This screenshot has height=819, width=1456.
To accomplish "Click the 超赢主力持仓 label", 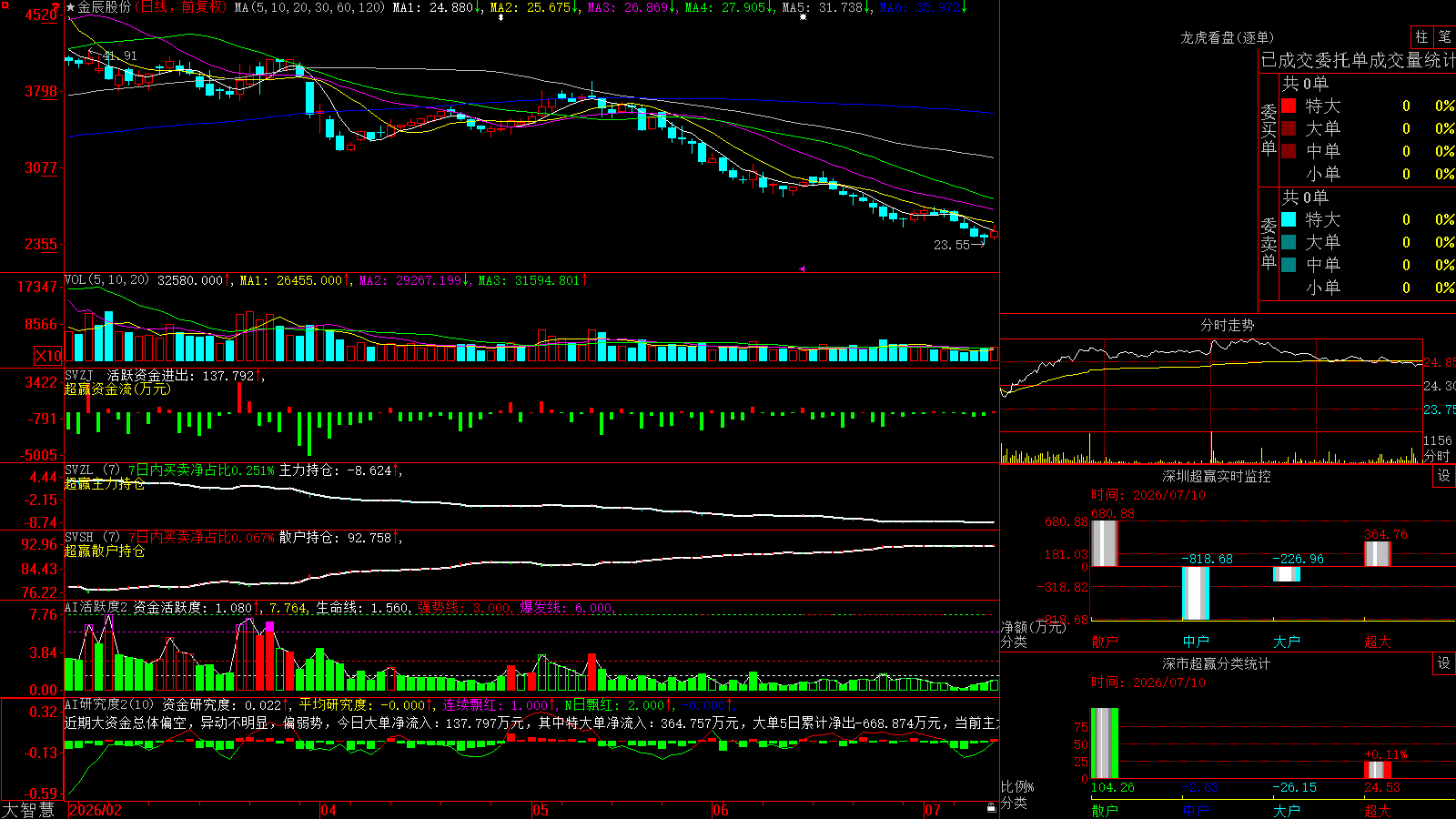I will click(105, 483).
